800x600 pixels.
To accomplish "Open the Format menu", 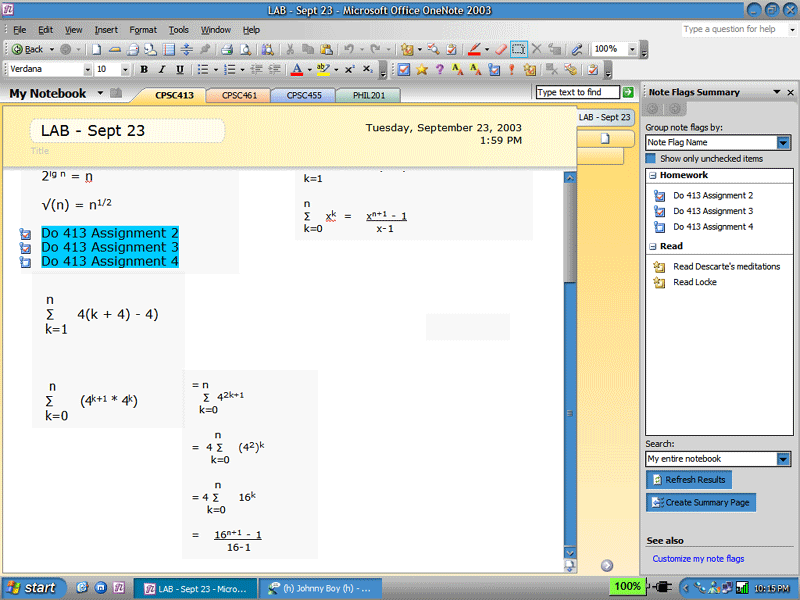I will click(143, 30).
